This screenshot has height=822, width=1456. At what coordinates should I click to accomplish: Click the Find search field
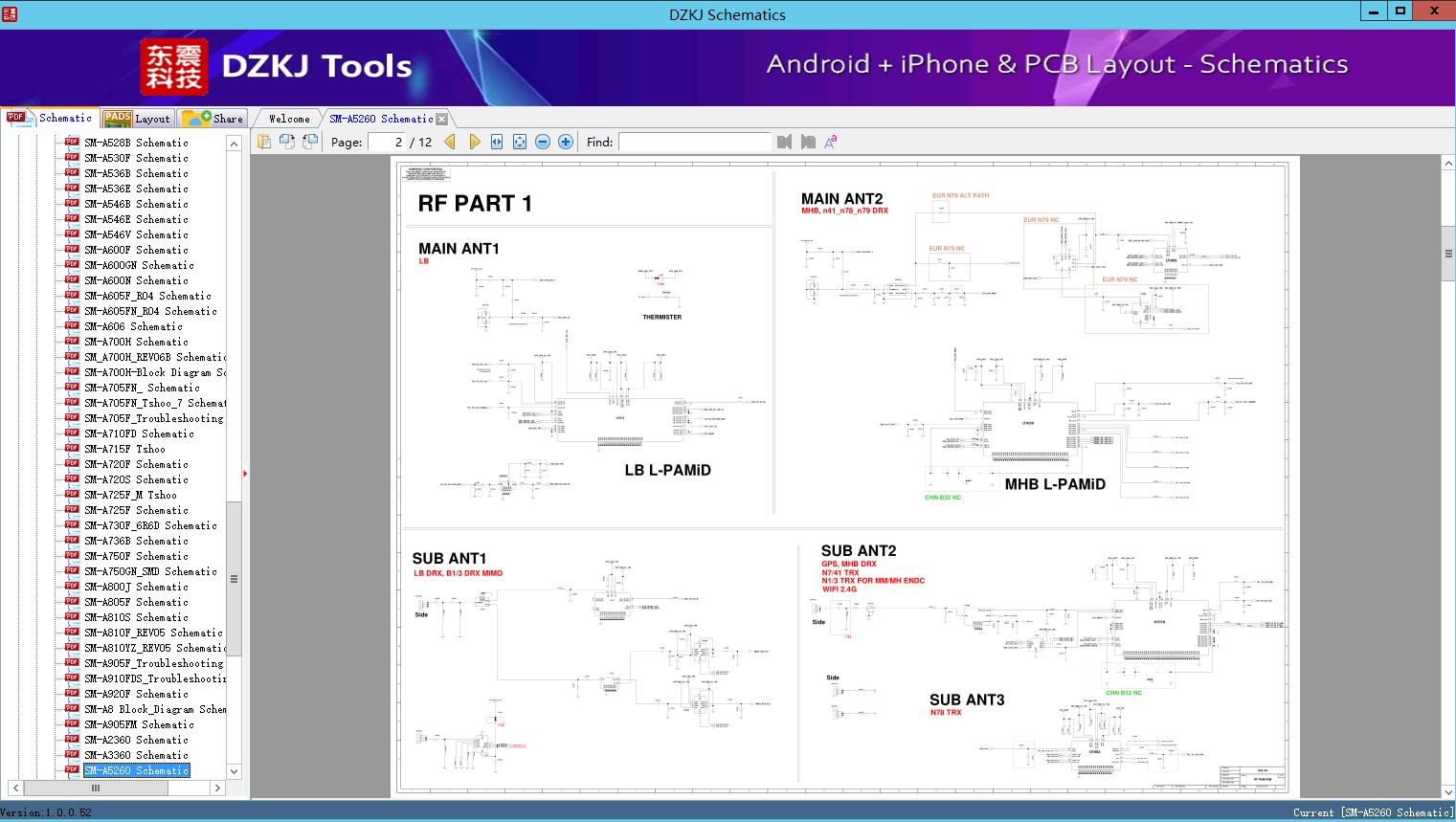click(x=695, y=142)
